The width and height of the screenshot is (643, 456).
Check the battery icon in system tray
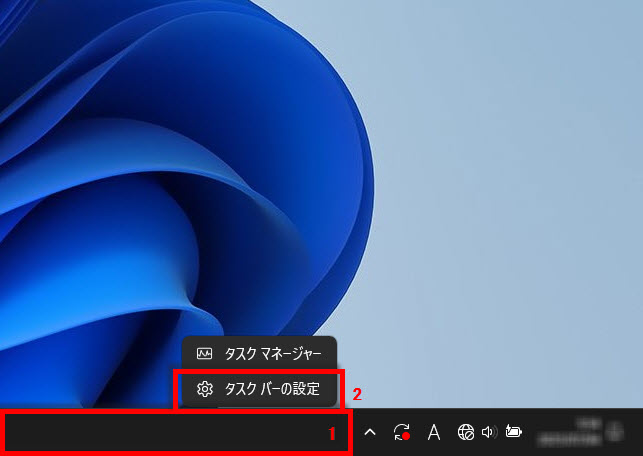(x=514, y=432)
